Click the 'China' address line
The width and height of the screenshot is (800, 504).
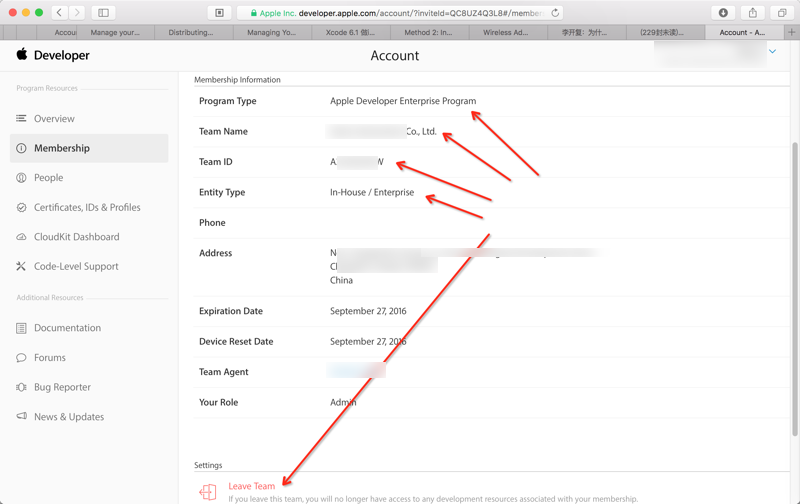coord(341,281)
